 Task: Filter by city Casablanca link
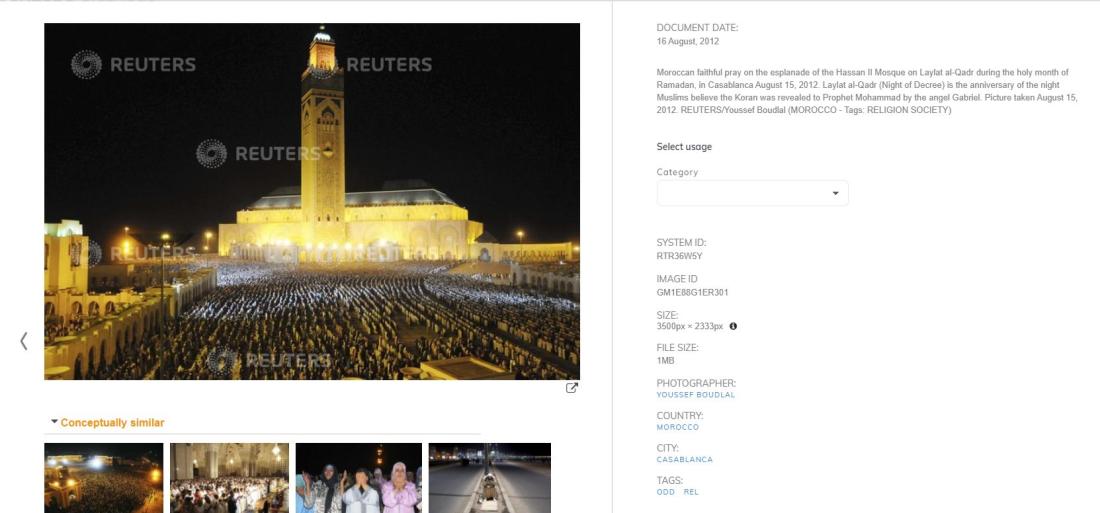pos(685,460)
